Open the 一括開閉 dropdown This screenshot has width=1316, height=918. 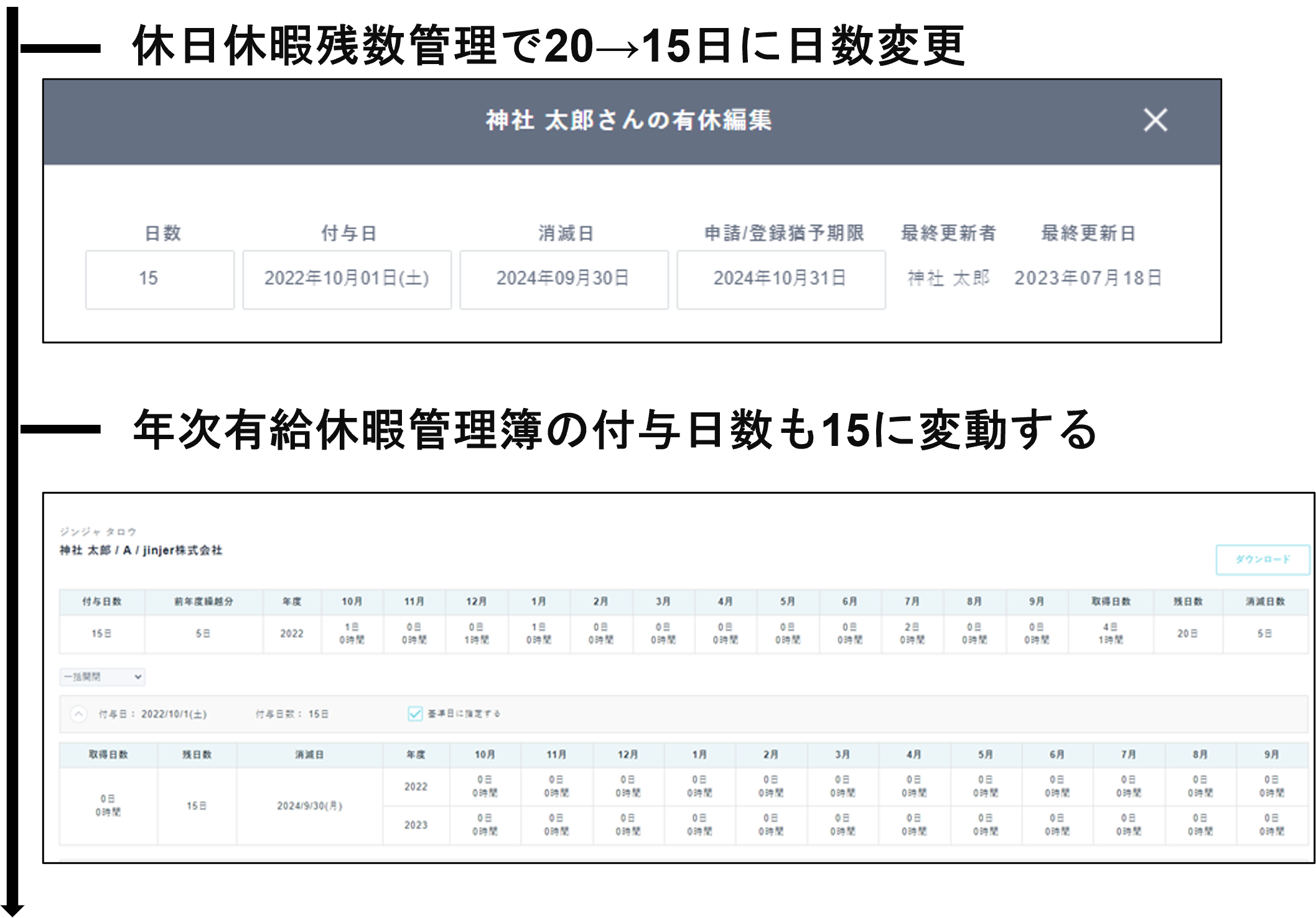pyautogui.click(x=103, y=677)
